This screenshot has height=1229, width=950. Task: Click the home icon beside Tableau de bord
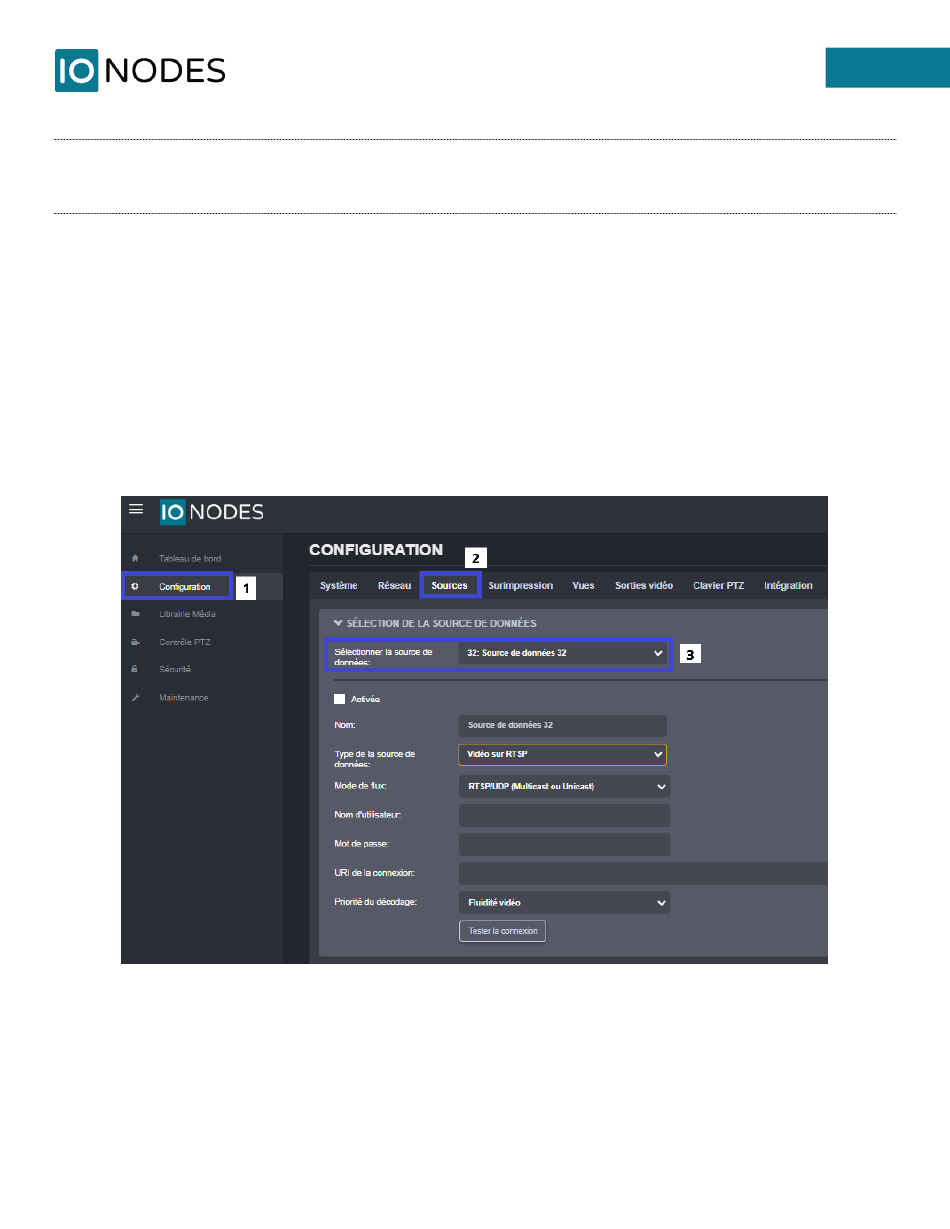point(134,558)
